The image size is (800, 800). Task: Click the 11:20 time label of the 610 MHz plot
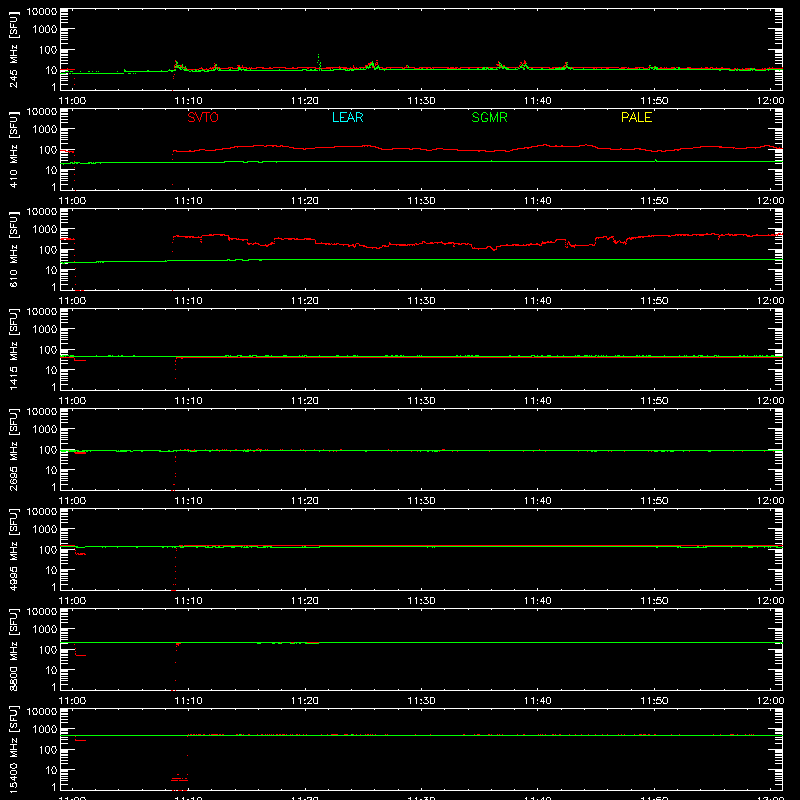click(x=305, y=301)
